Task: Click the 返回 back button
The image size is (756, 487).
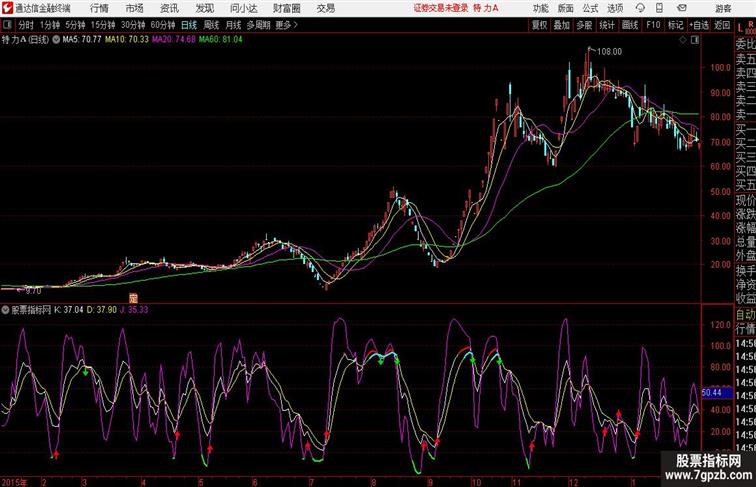Action: point(722,25)
